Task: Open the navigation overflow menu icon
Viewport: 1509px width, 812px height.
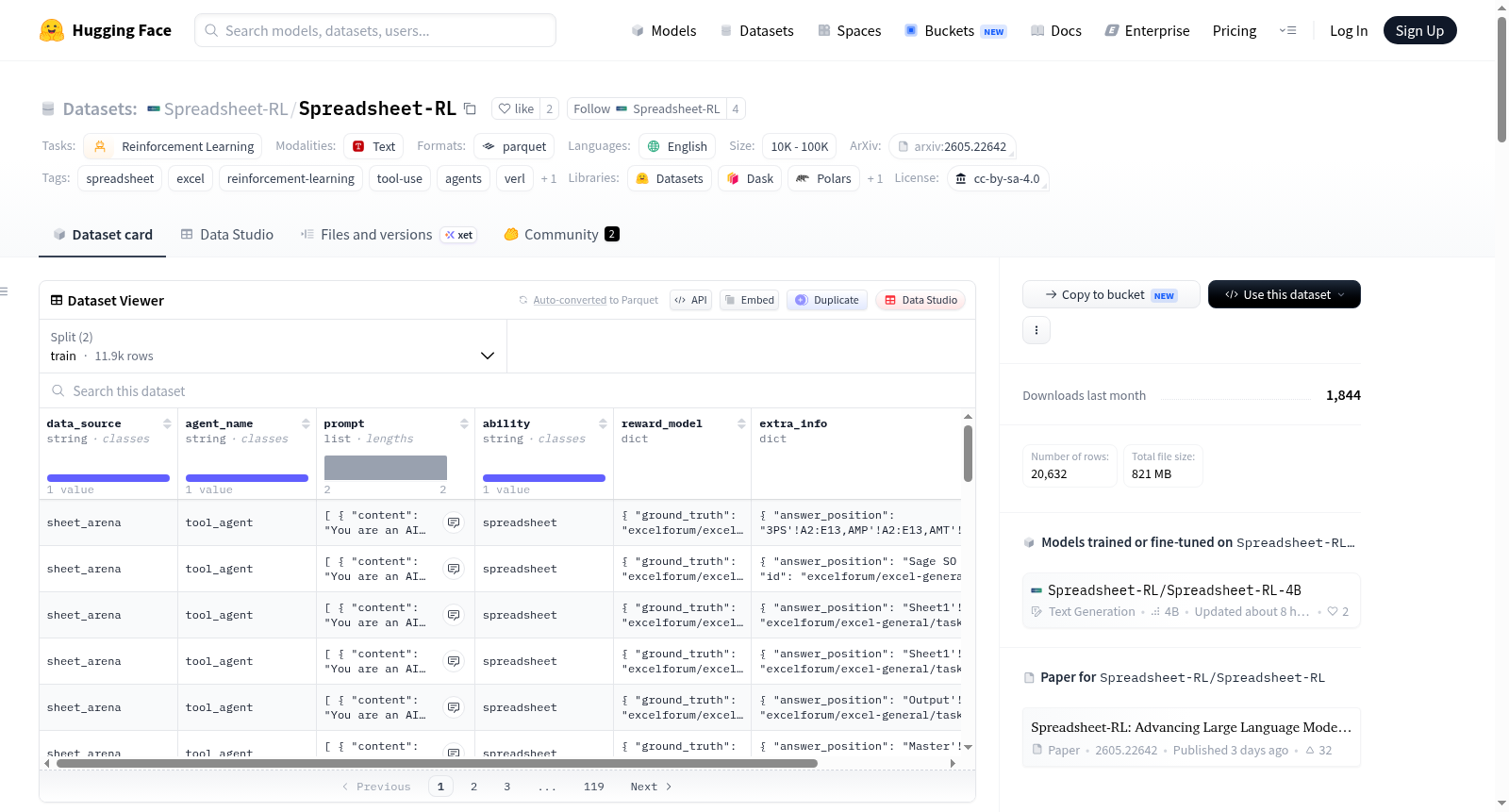Action: (x=1287, y=30)
